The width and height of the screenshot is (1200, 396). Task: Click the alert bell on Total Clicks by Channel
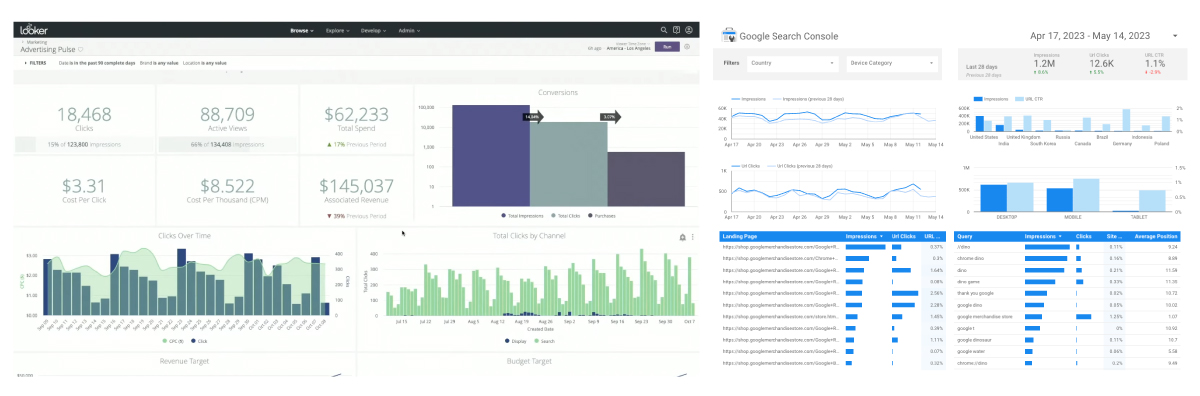pos(683,237)
